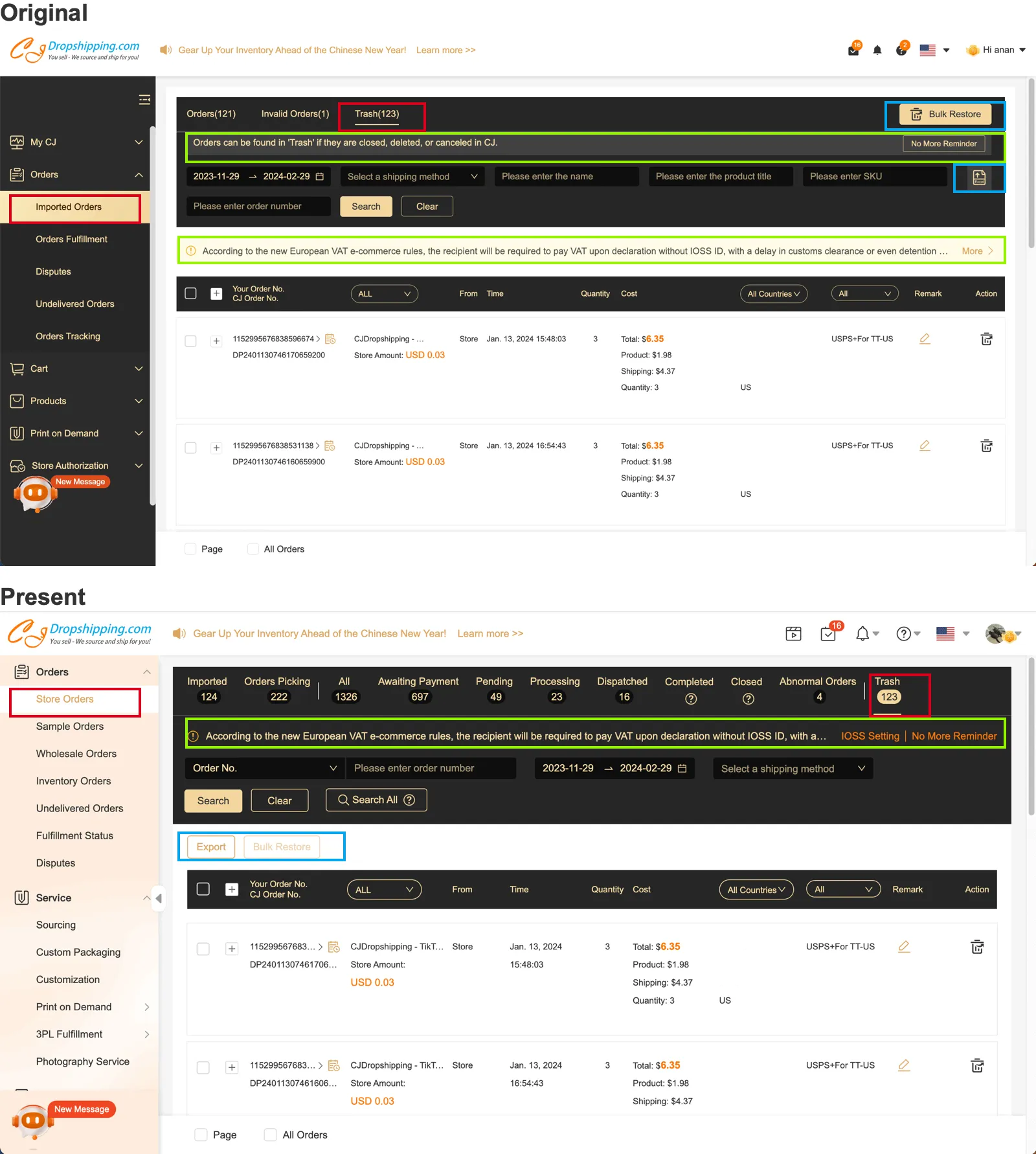Click the sidebar collapse arrow beside Service

[x=159, y=898]
